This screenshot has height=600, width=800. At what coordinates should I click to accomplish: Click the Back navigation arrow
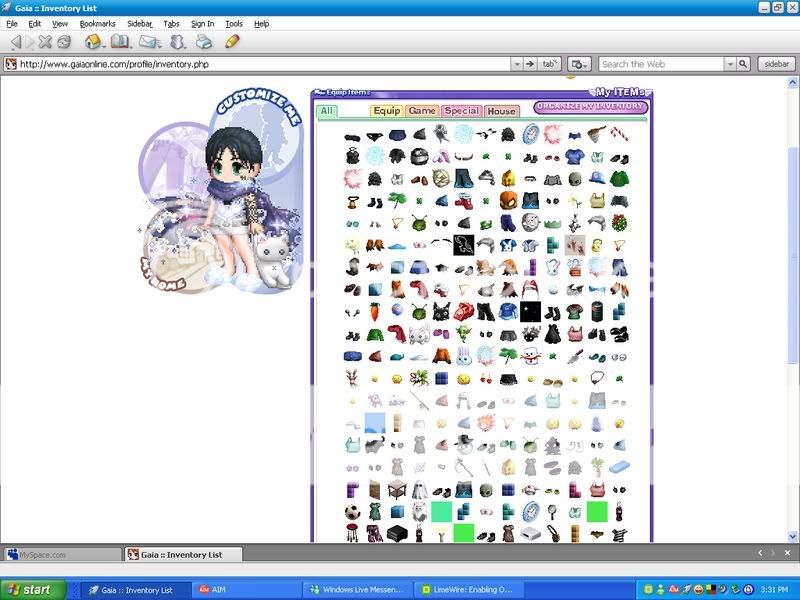(x=14, y=41)
